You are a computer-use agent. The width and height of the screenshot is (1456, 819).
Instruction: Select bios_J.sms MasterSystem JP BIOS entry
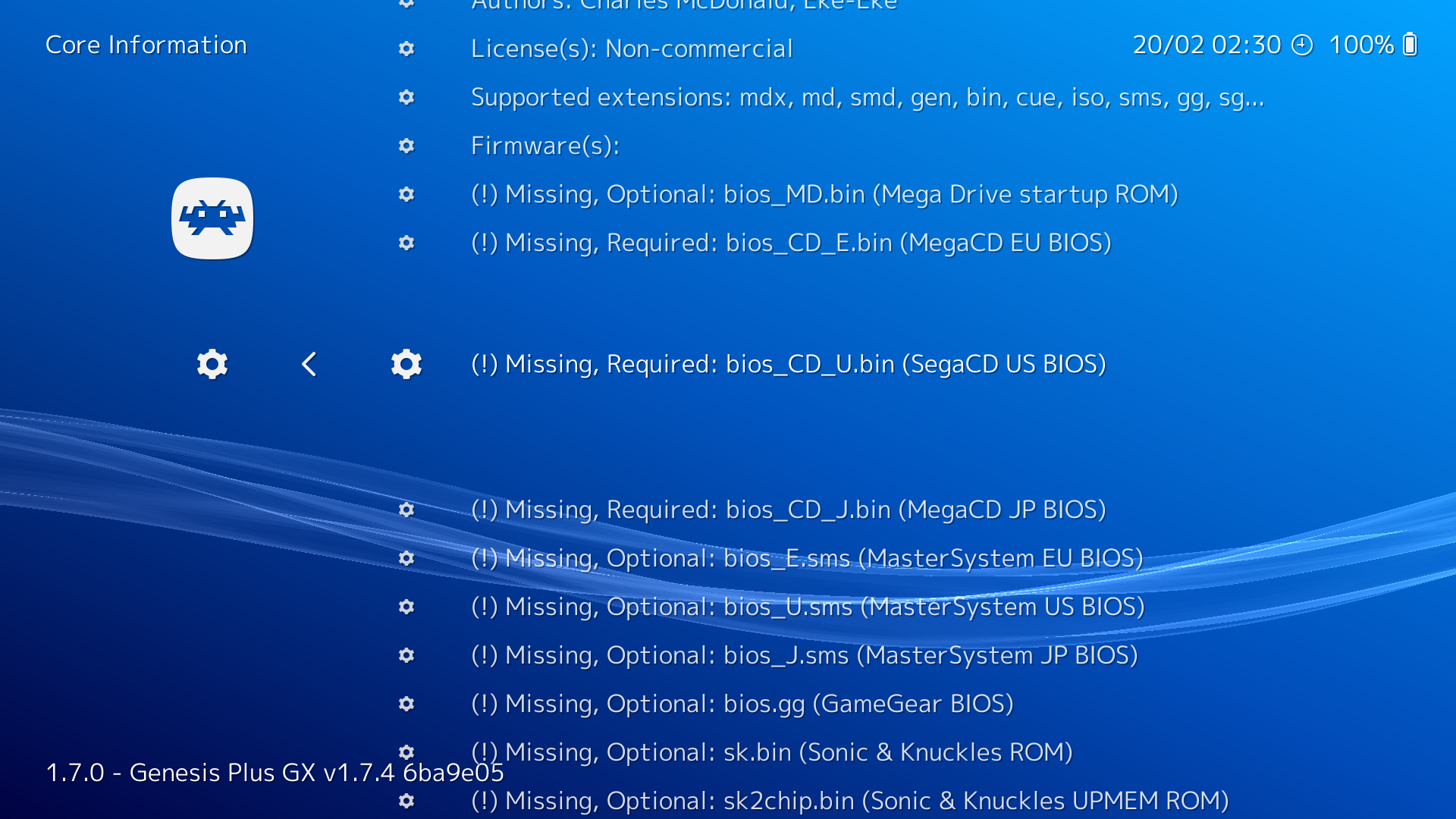click(x=805, y=656)
